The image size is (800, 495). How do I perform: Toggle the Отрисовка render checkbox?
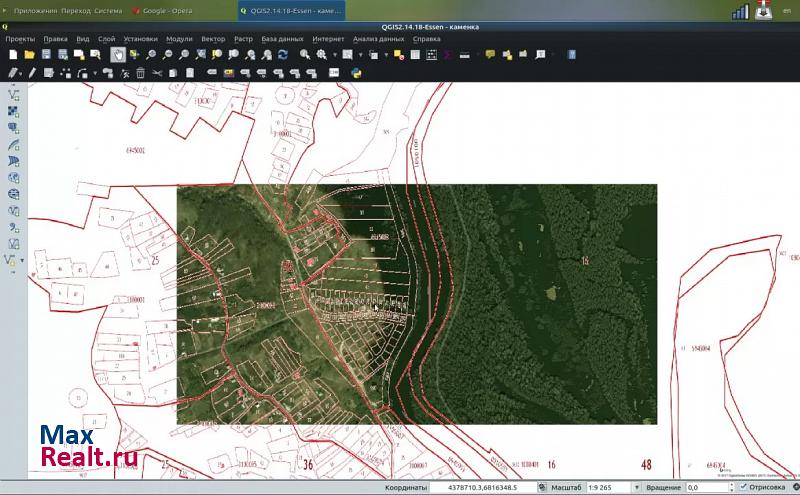click(743, 487)
